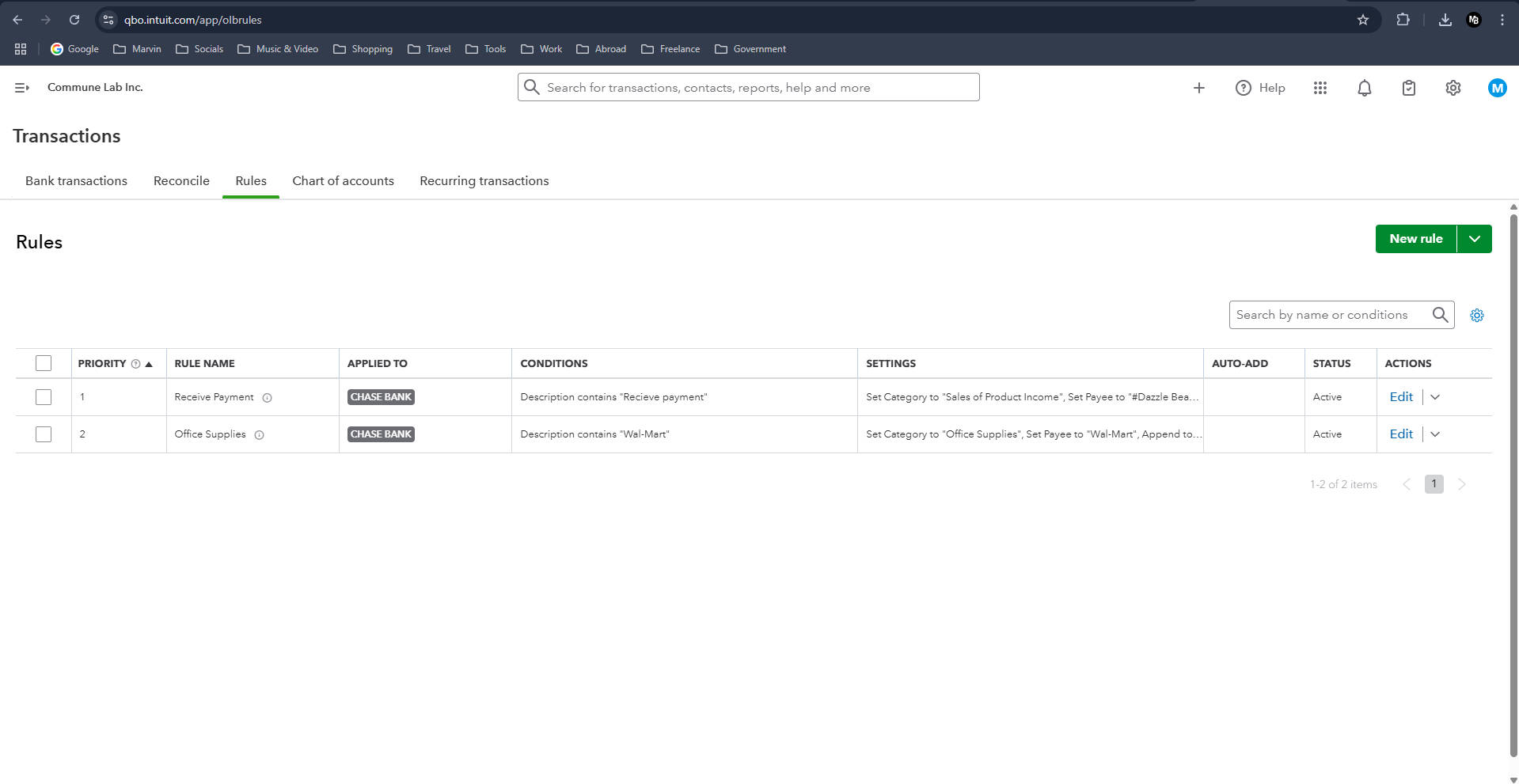This screenshot has width=1519, height=784.
Task: Open the Marvin bookmarks folder
Action: pos(137,49)
